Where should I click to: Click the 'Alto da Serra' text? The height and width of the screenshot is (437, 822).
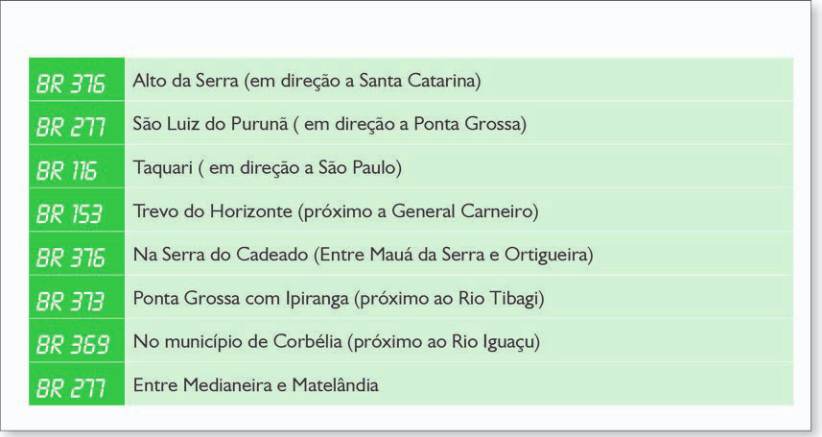coord(186,81)
